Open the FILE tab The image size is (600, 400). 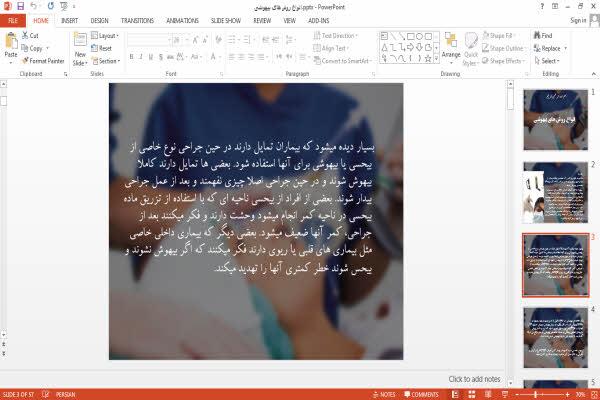(13, 21)
